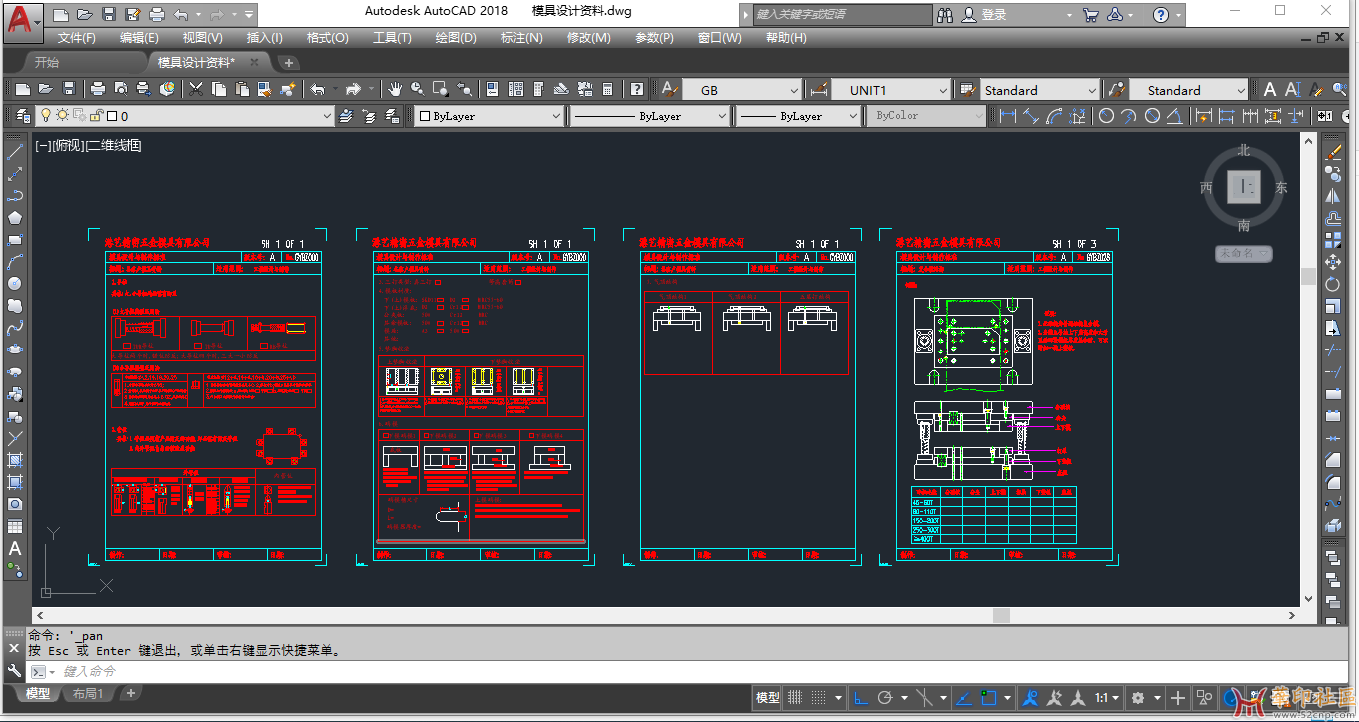Viewport: 1359px width, 722px height.
Task: Click the Autodesk App Store cart icon
Action: [1090, 15]
